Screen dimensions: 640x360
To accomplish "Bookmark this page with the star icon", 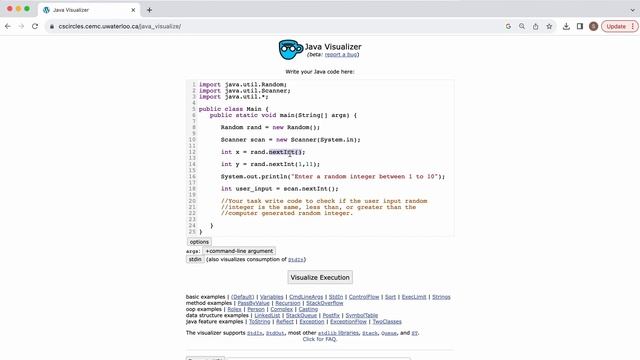I will click(549, 27).
